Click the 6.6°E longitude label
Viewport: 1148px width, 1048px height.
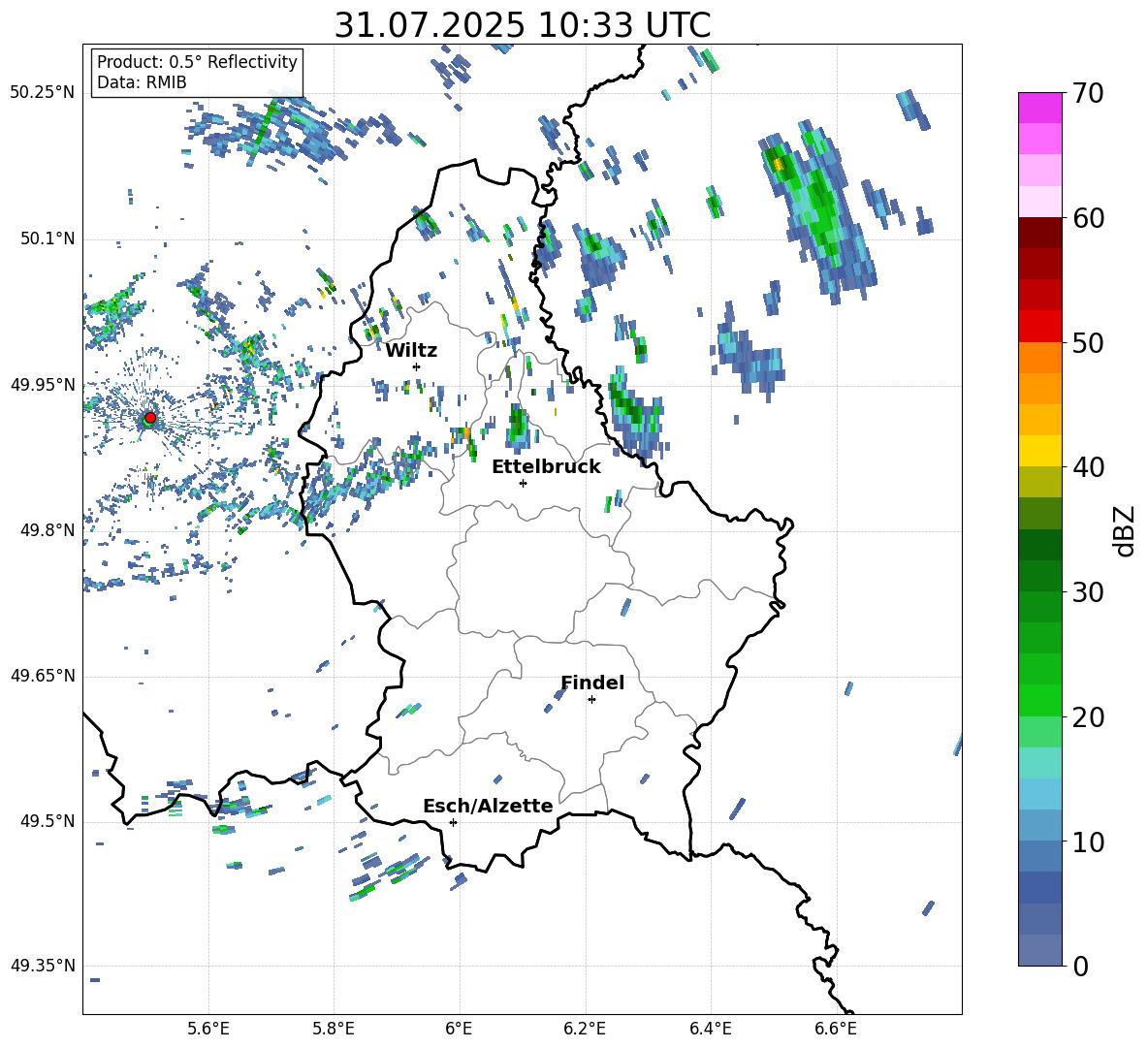(x=836, y=1029)
